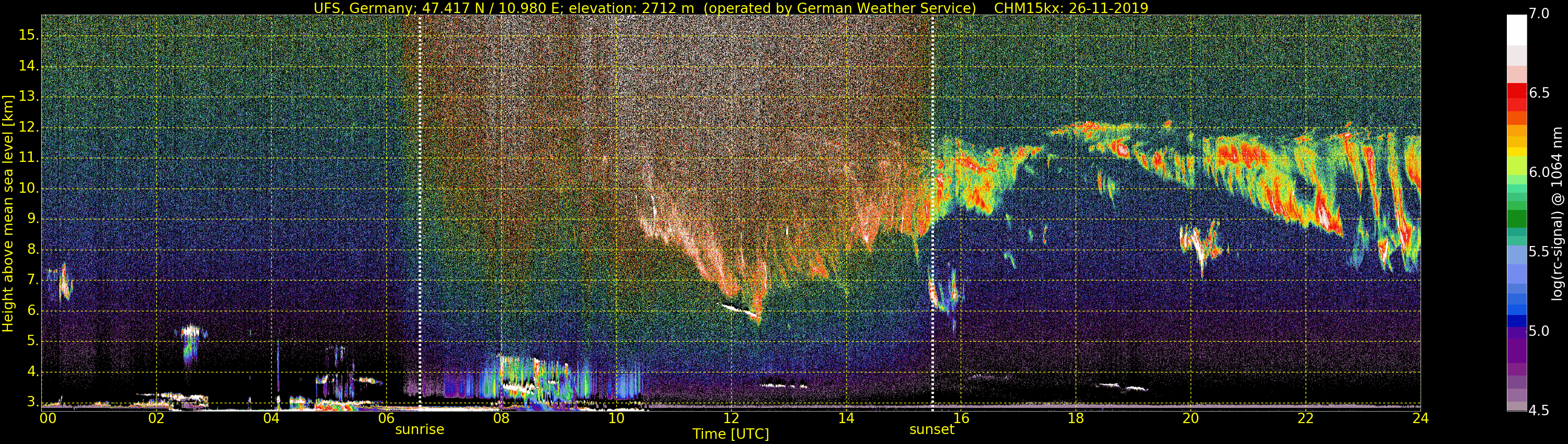Click the 'Time [UTC]' axis label
Screen dimensions: 1568x444
tap(731, 434)
